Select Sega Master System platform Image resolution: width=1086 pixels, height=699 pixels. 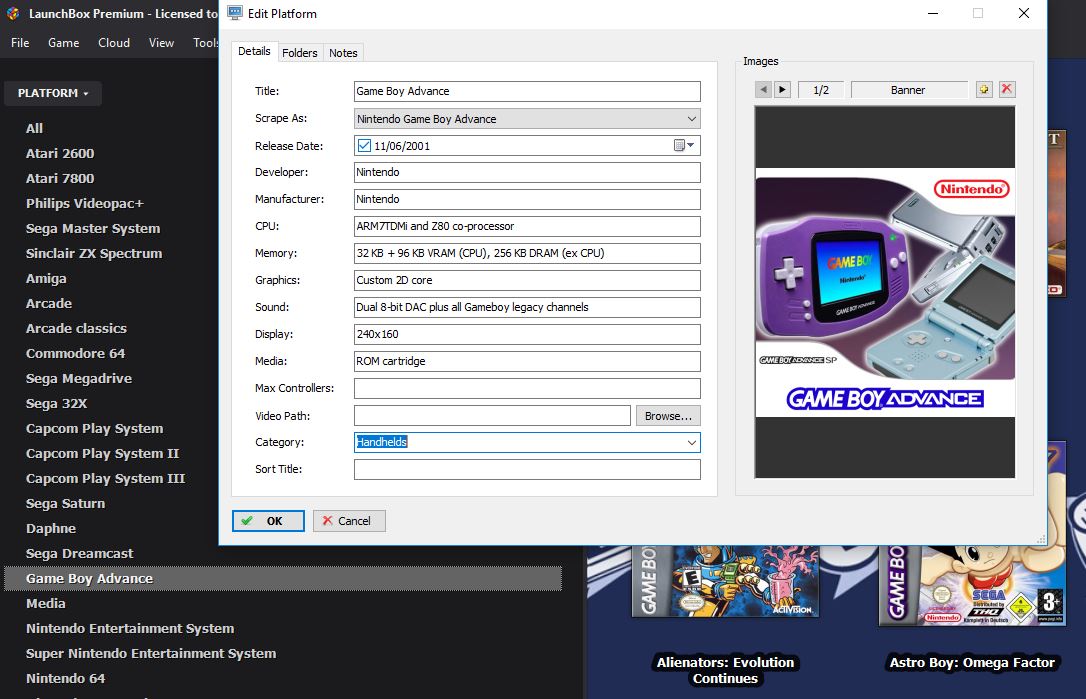coord(93,228)
